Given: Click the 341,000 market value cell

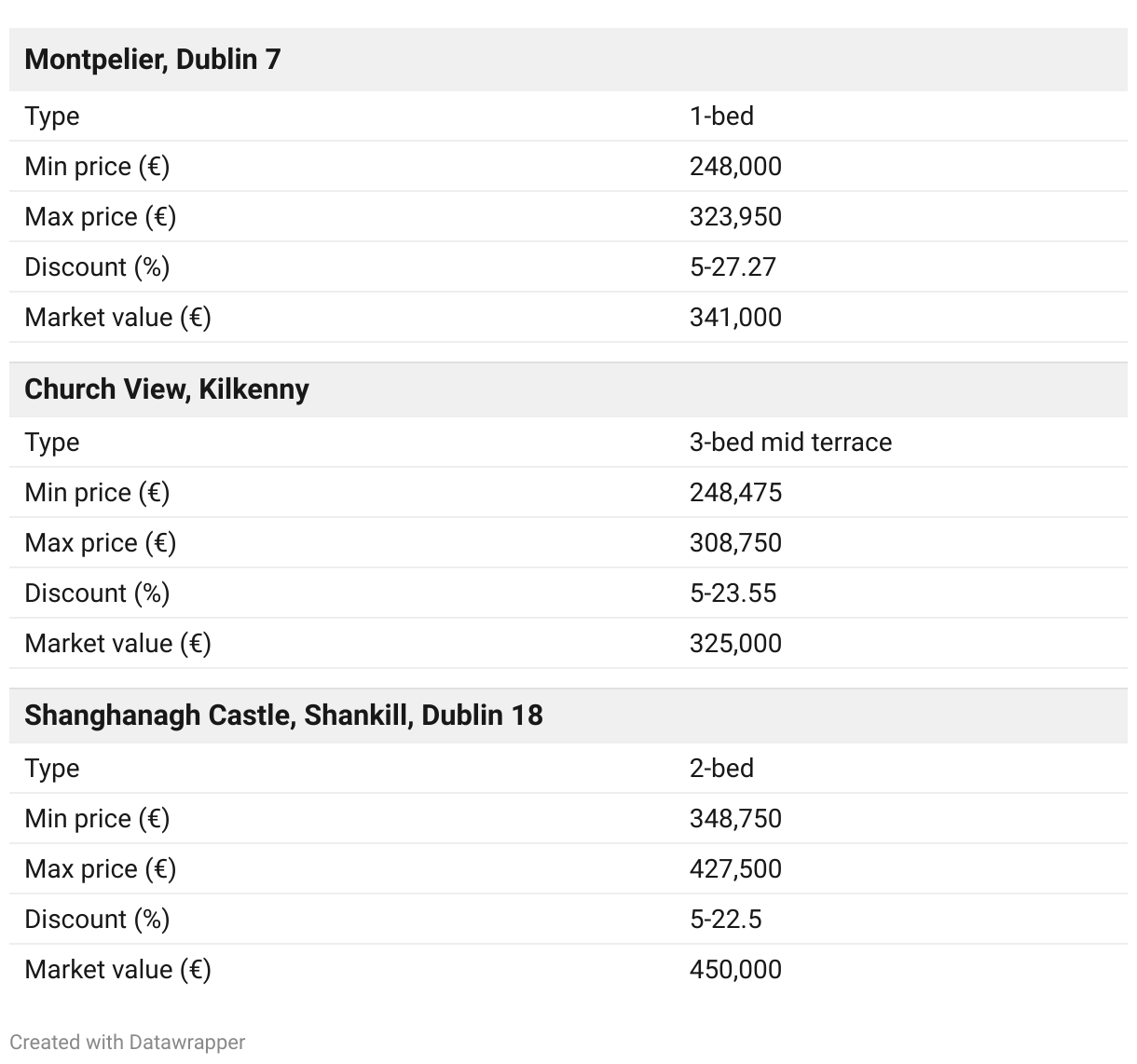Looking at the screenshot, I should pyautogui.click(x=735, y=318).
